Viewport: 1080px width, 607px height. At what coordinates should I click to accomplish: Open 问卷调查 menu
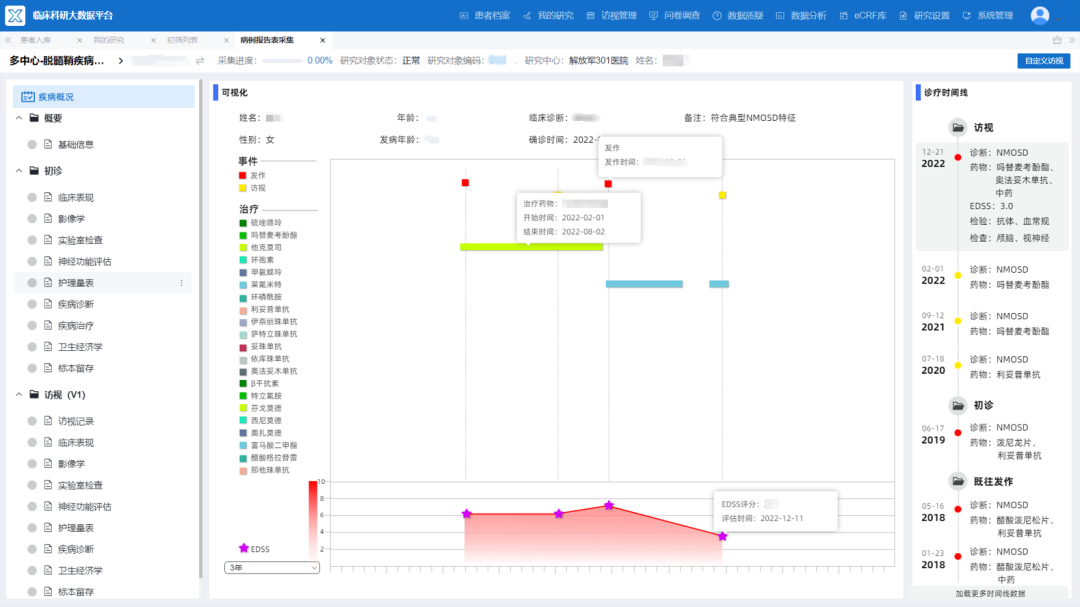[x=675, y=15]
